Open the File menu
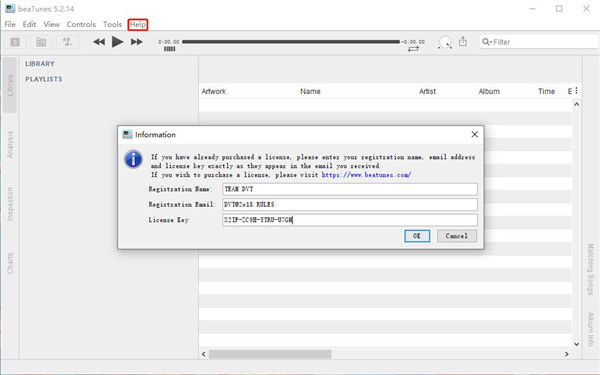600x375 pixels. [10, 24]
